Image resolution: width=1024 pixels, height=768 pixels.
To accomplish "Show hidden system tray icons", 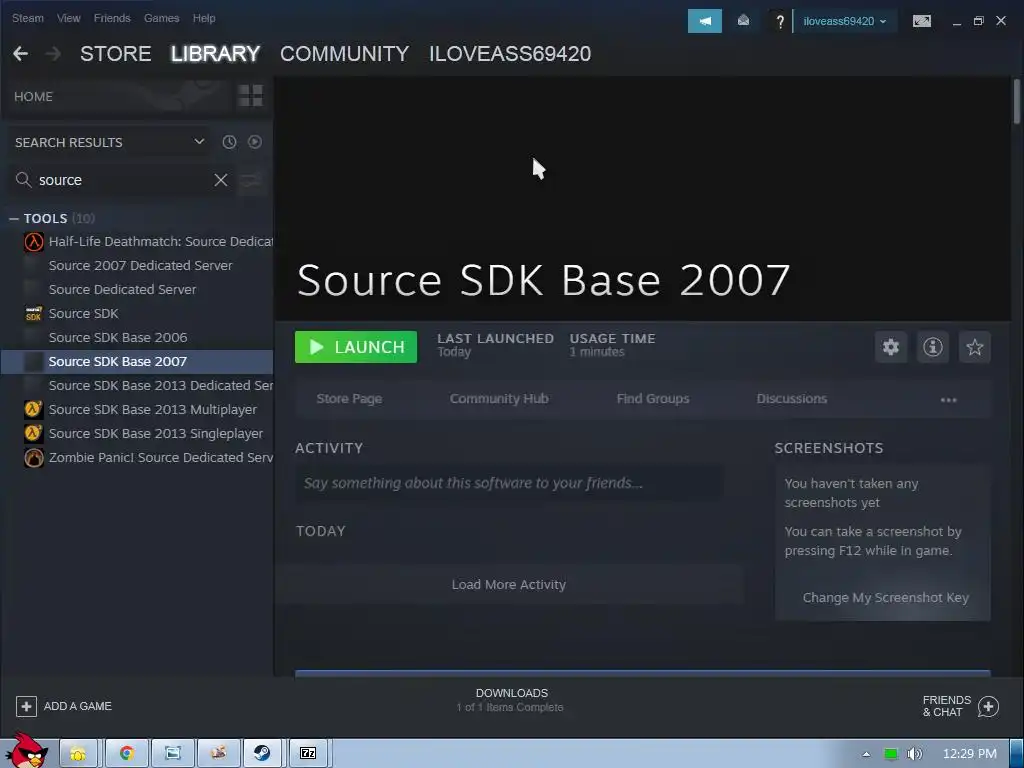I will pos(866,754).
